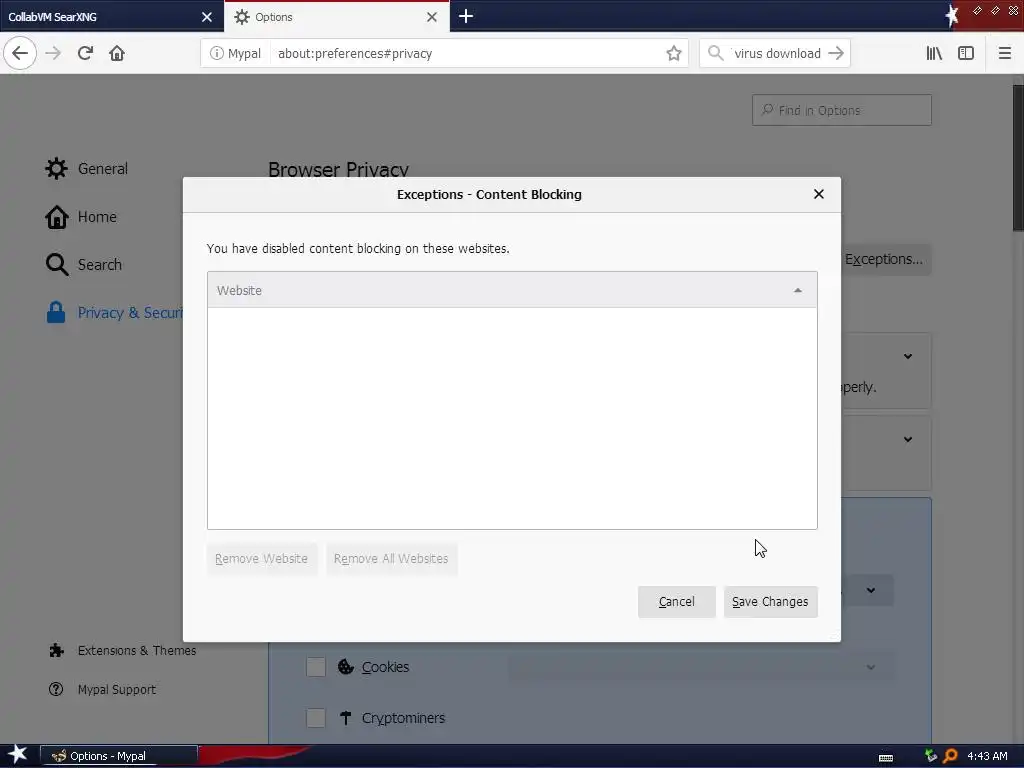Click the green arrow tray icon
1024x768 pixels.
(931, 756)
